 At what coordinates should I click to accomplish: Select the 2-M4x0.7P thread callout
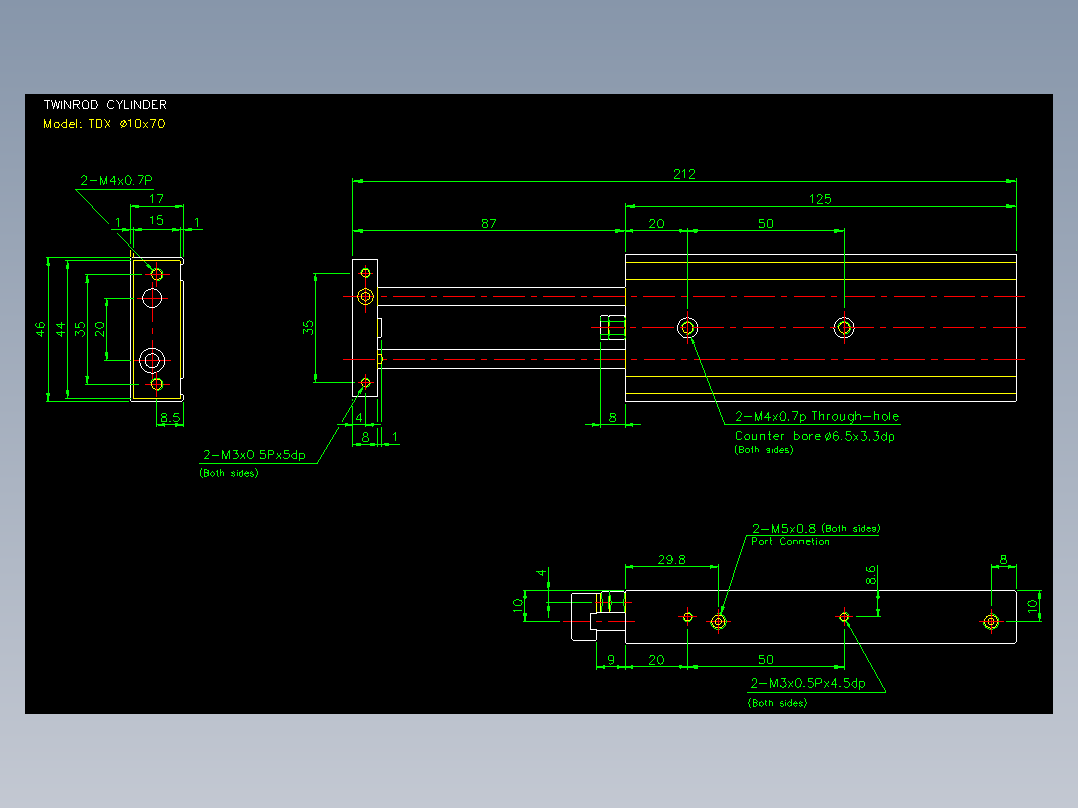click(116, 180)
